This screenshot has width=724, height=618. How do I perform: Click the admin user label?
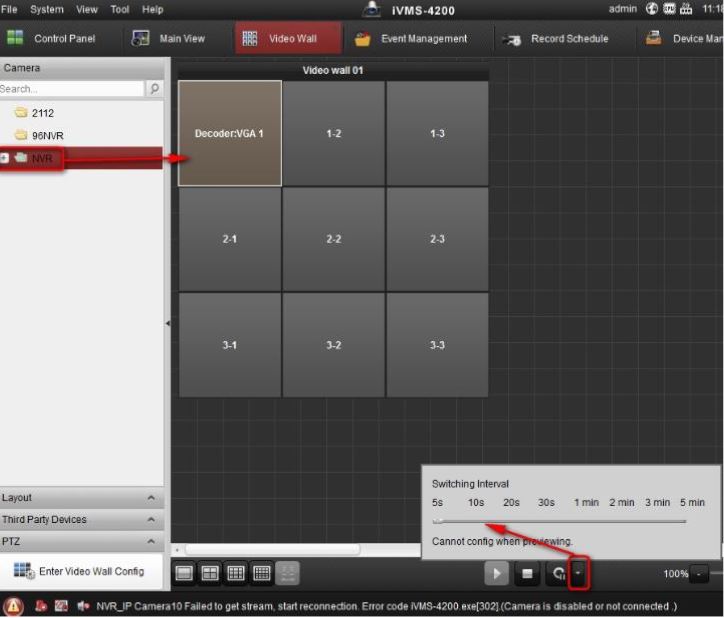[622, 8]
